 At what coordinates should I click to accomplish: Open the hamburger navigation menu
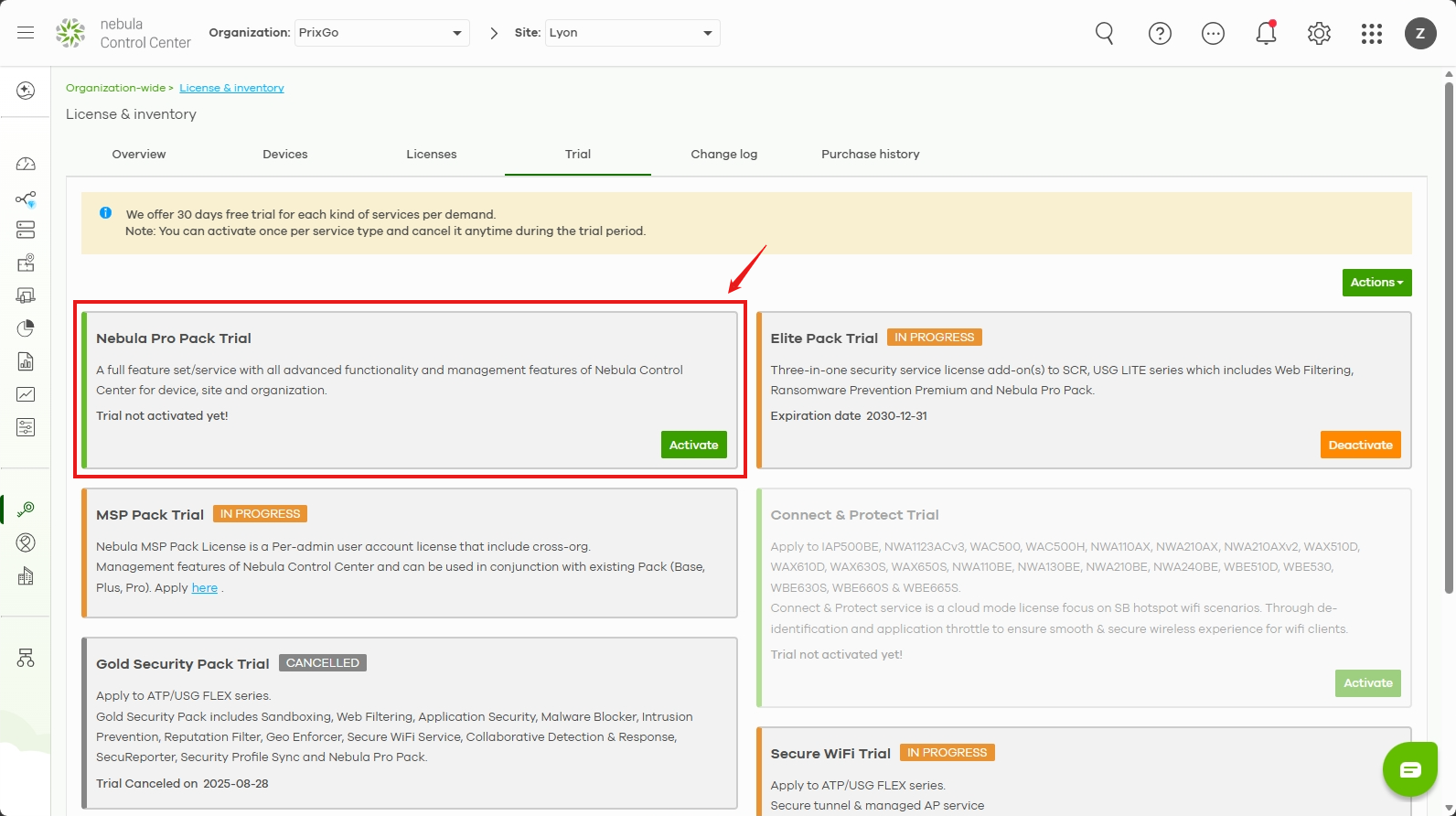[x=26, y=33]
